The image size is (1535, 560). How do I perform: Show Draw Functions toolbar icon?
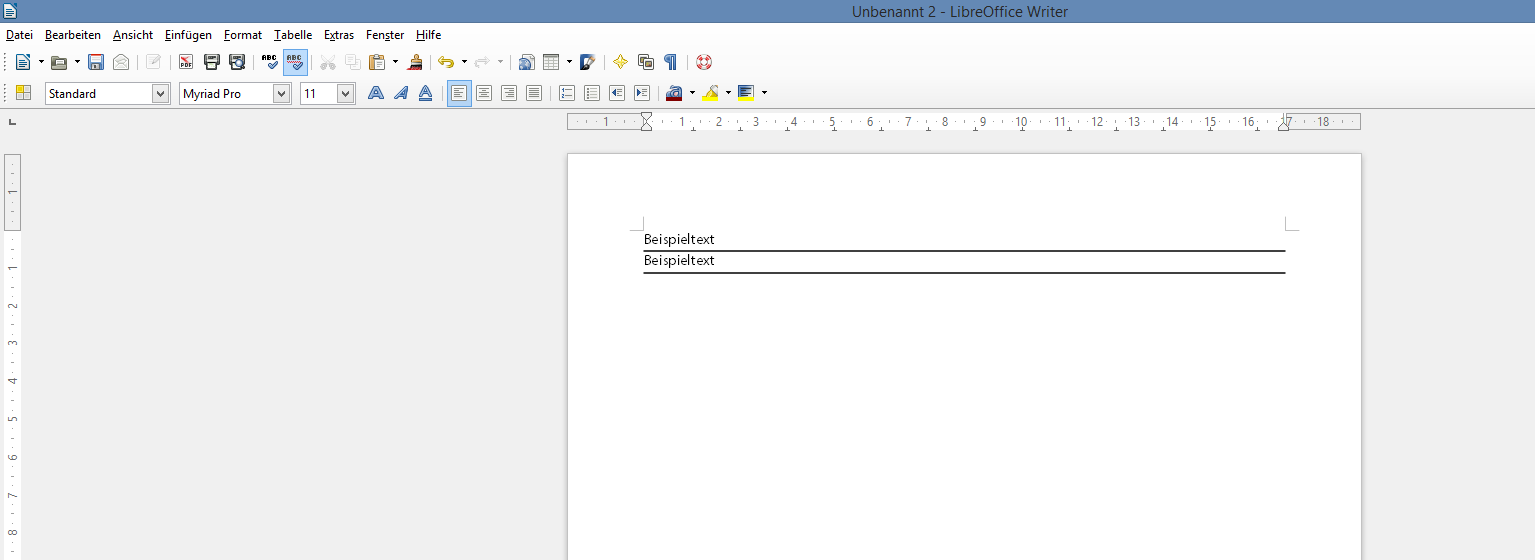point(588,62)
